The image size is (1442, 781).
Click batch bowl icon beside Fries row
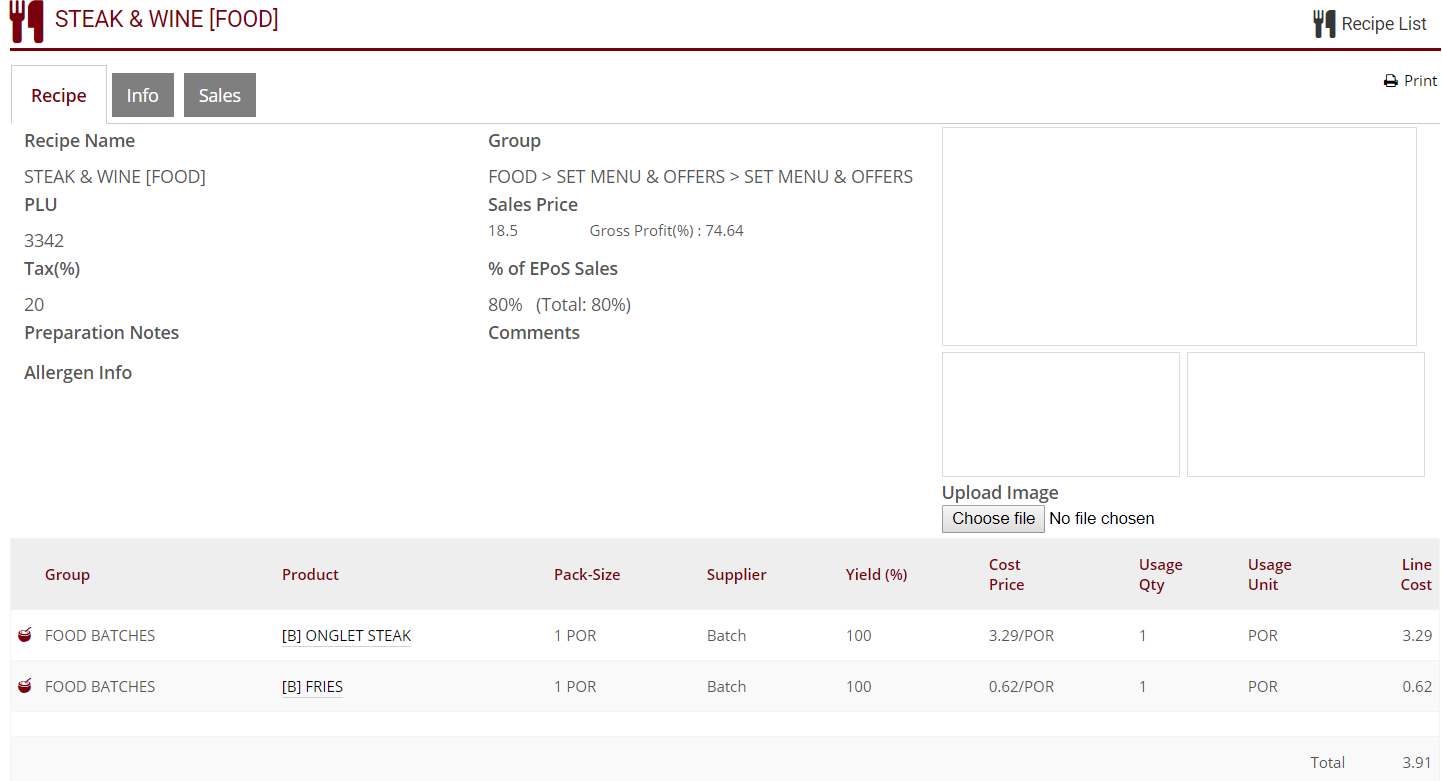[25, 686]
